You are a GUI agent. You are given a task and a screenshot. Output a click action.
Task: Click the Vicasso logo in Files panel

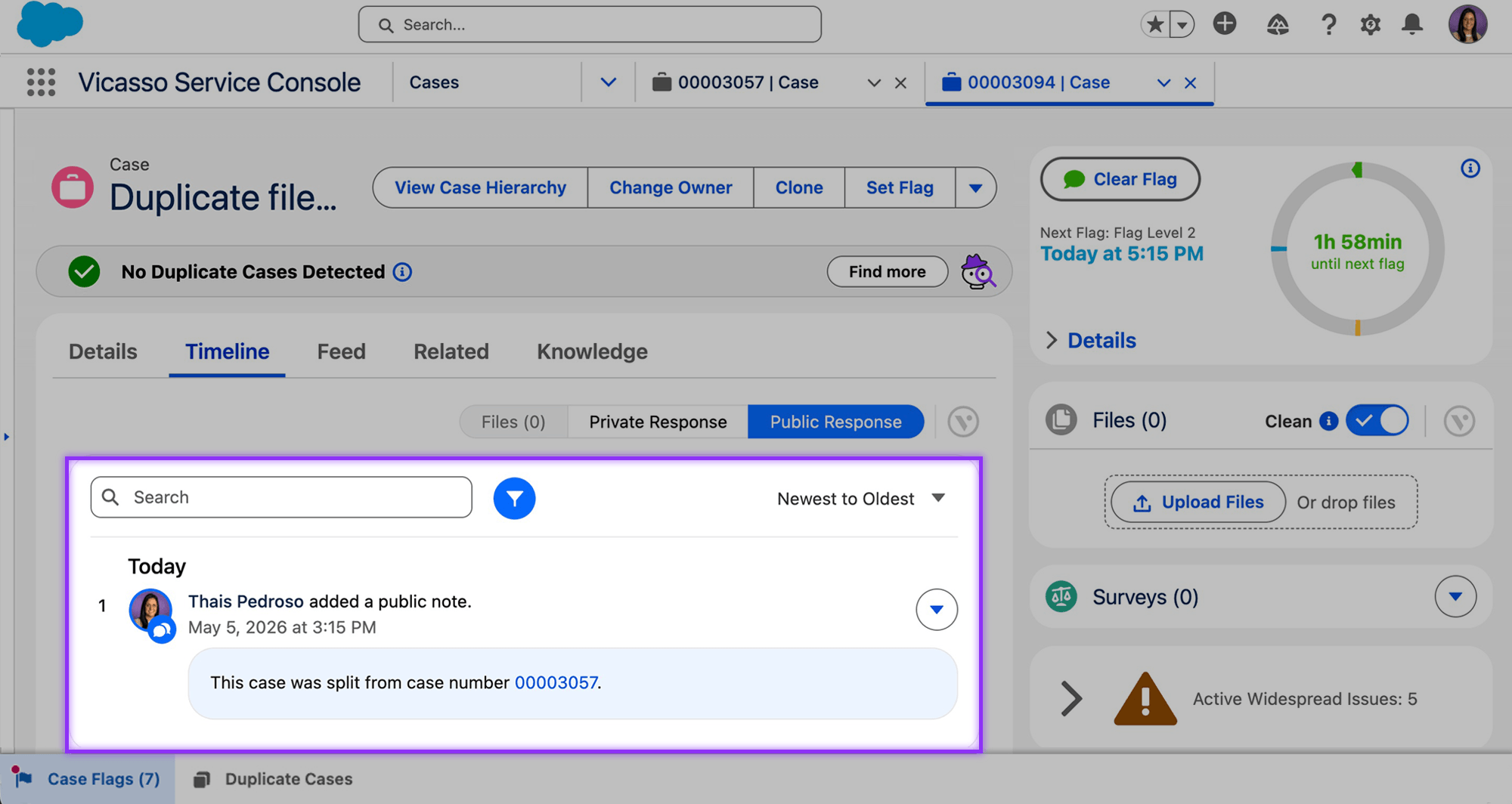tap(1459, 421)
